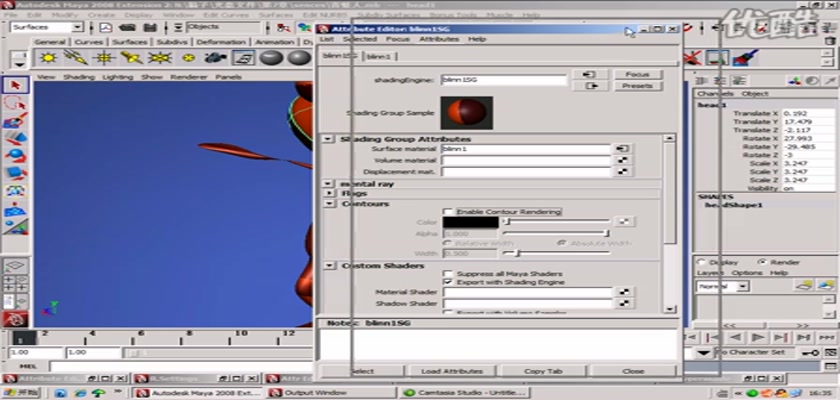The height and width of the screenshot is (400, 840).
Task: Select the Rotate tool in toolbox
Action: pyautogui.click(x=16, y=155)
